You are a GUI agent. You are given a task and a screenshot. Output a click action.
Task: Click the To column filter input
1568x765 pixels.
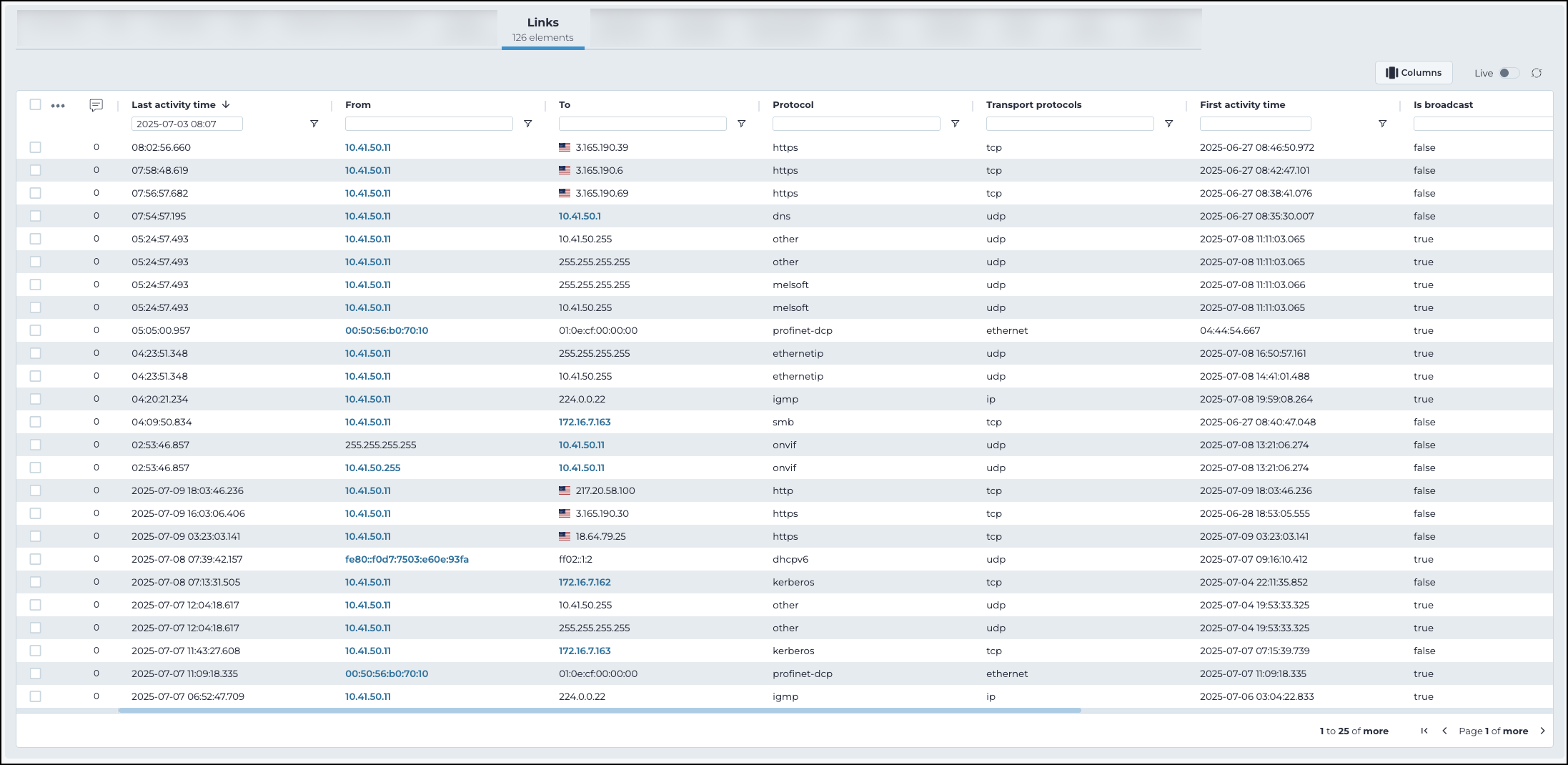click(x=642, y=124)
